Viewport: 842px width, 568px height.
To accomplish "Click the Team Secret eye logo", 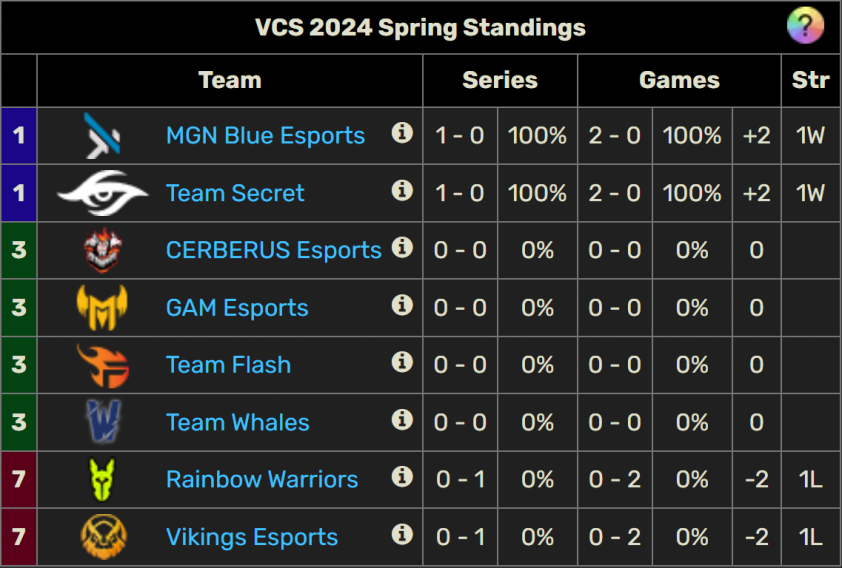I will click(x=102, y=193).
